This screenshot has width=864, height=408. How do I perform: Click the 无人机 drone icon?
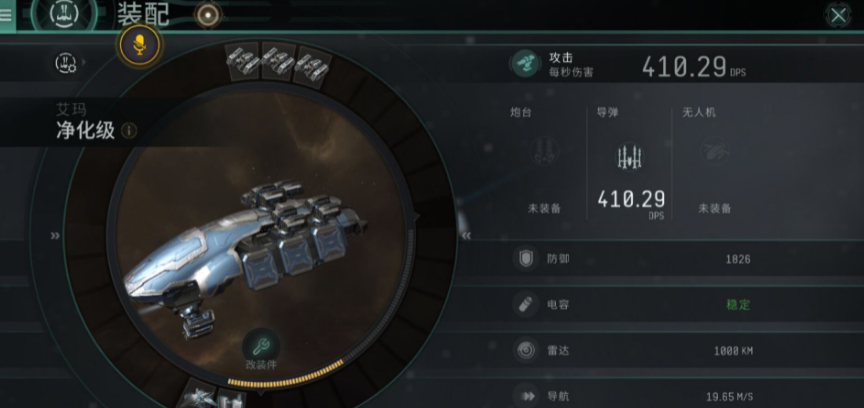[x=715, y=151]
